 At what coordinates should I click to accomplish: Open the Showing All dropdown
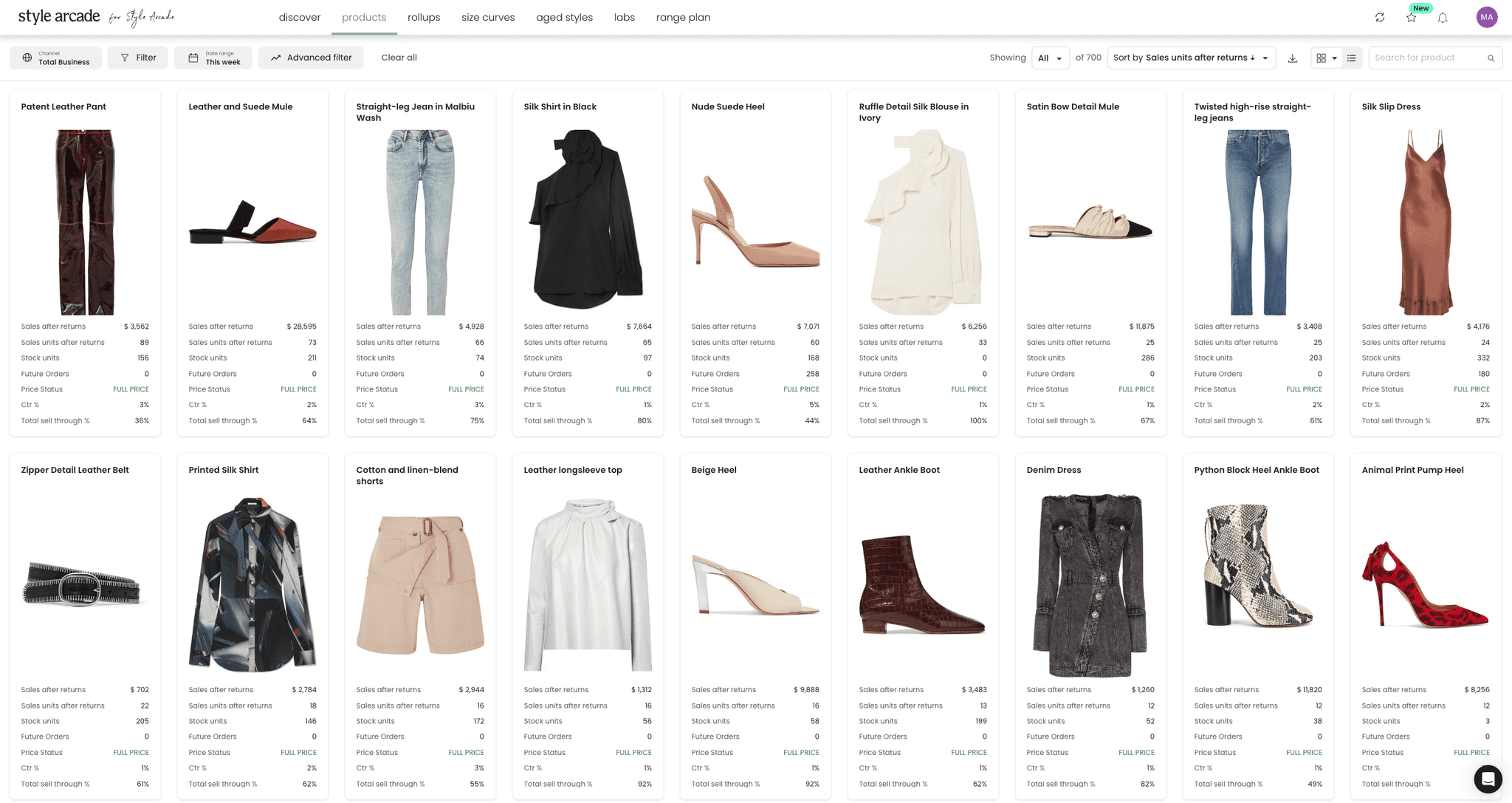[x=1051, y=58]
